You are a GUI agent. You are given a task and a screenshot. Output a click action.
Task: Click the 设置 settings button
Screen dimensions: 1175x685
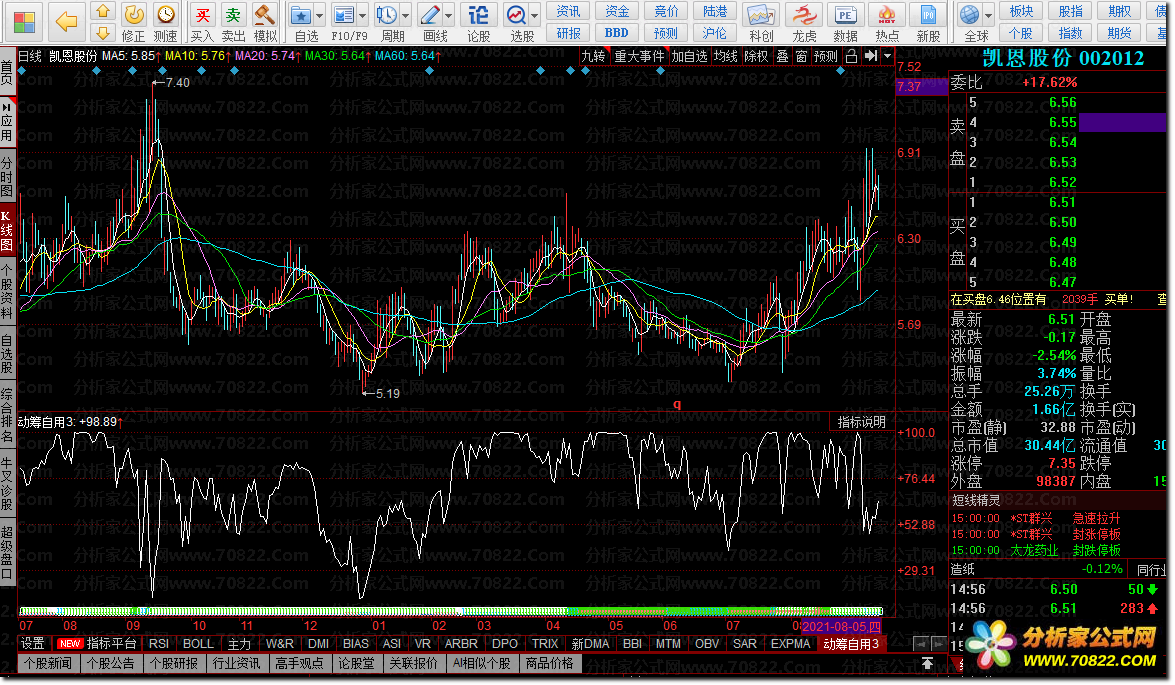coord(33,644)
